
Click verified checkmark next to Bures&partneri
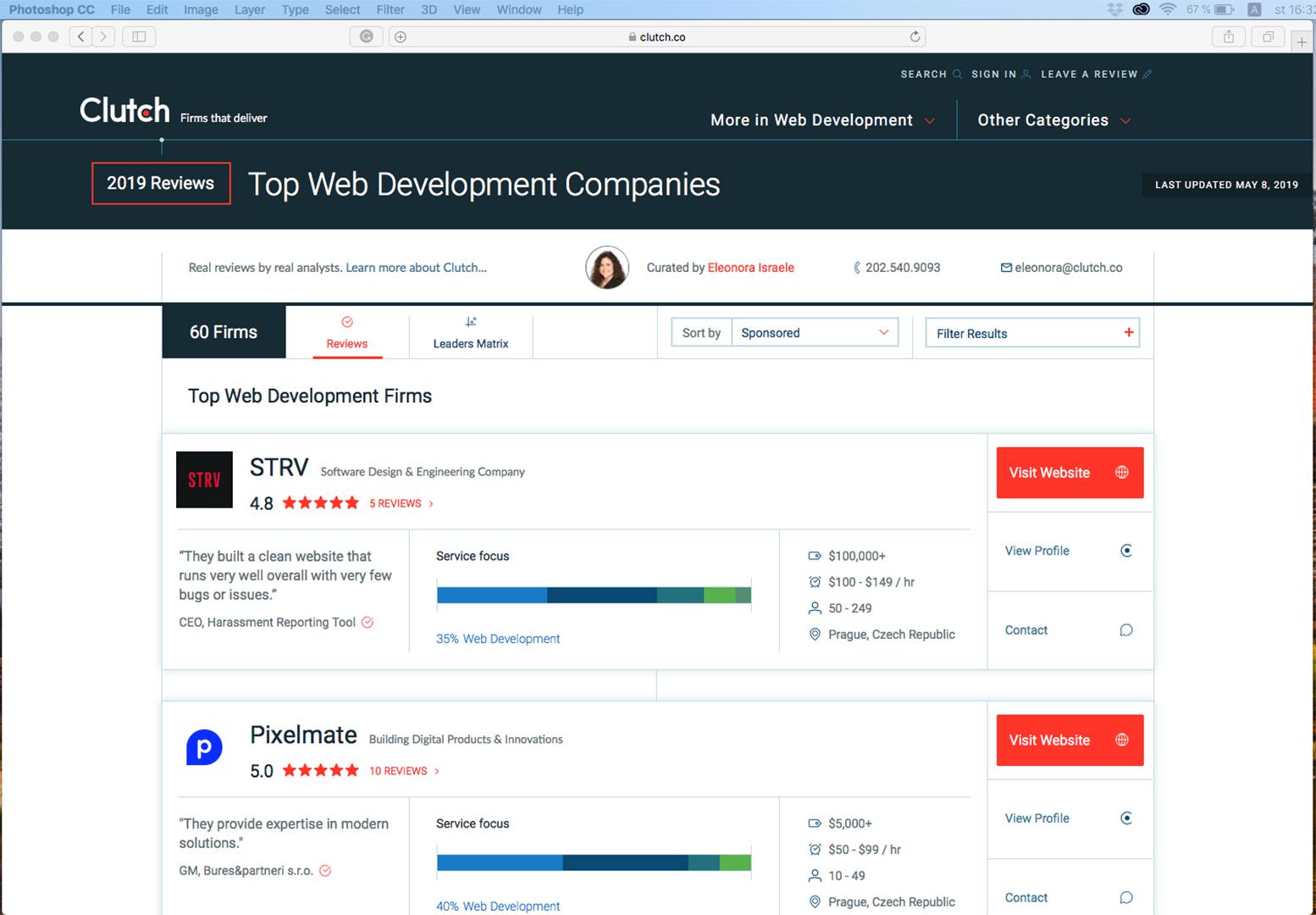[x=325, y=870]
